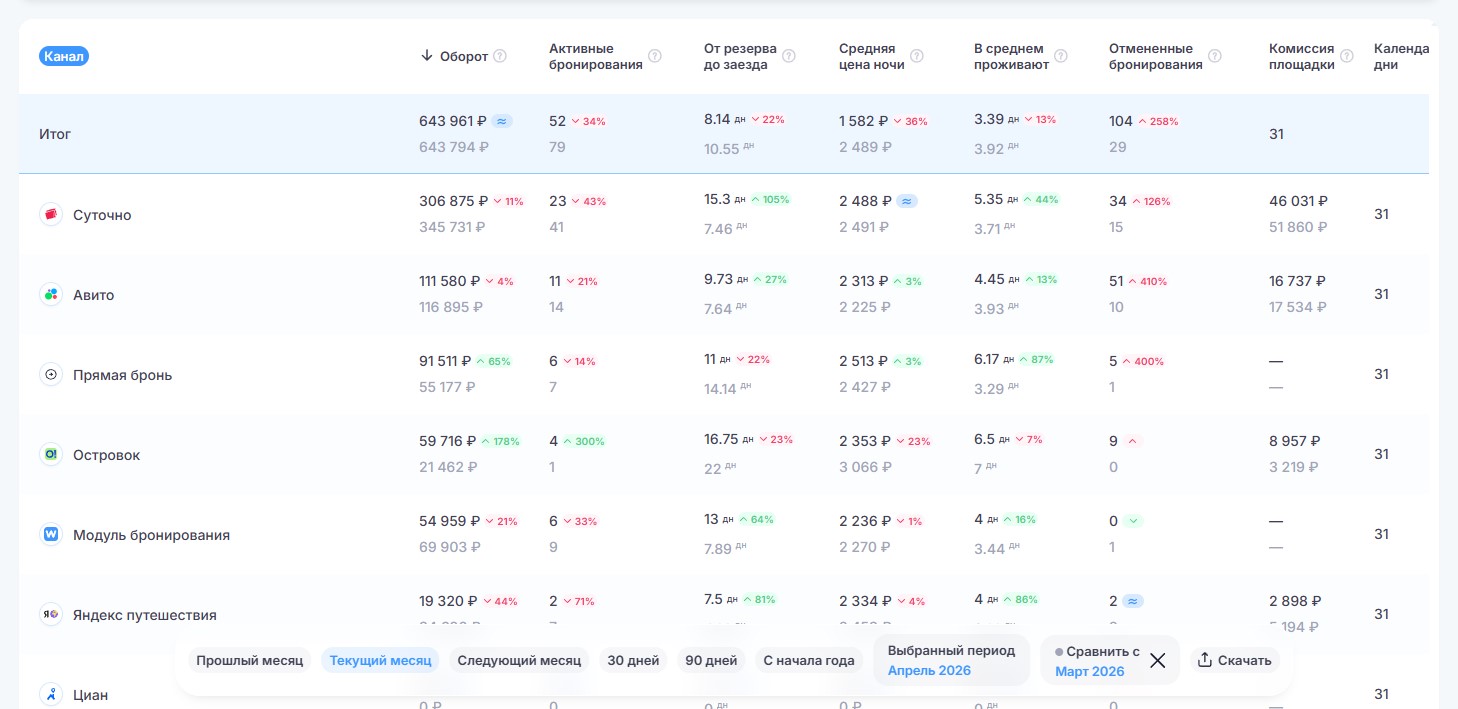Click help icon next to Комиссия площадки
The width and height of the screenshot is (1458, 709).
pos(1347,56)
